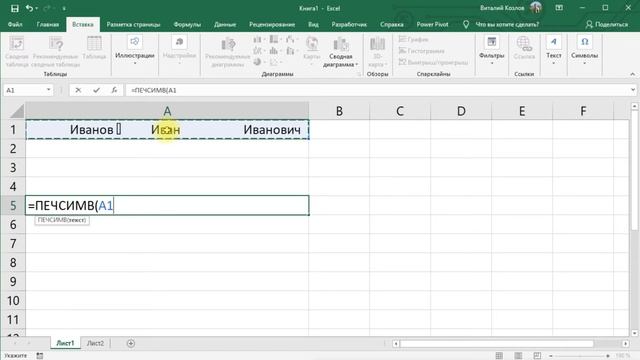Switch to the Рецензирование tab

272,24
